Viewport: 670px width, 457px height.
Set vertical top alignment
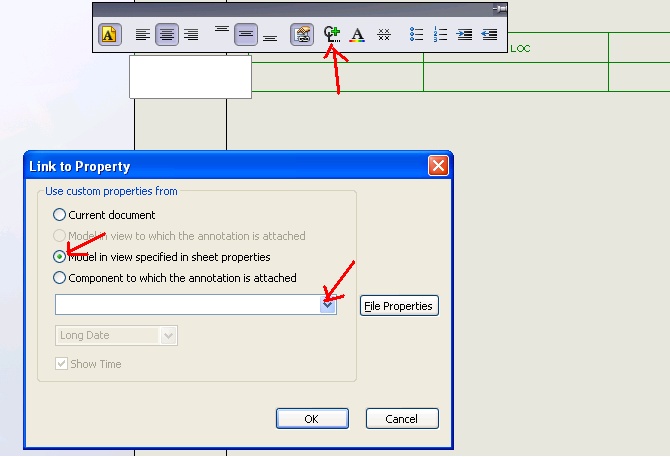pyautogui.click(x=222, y=29)
